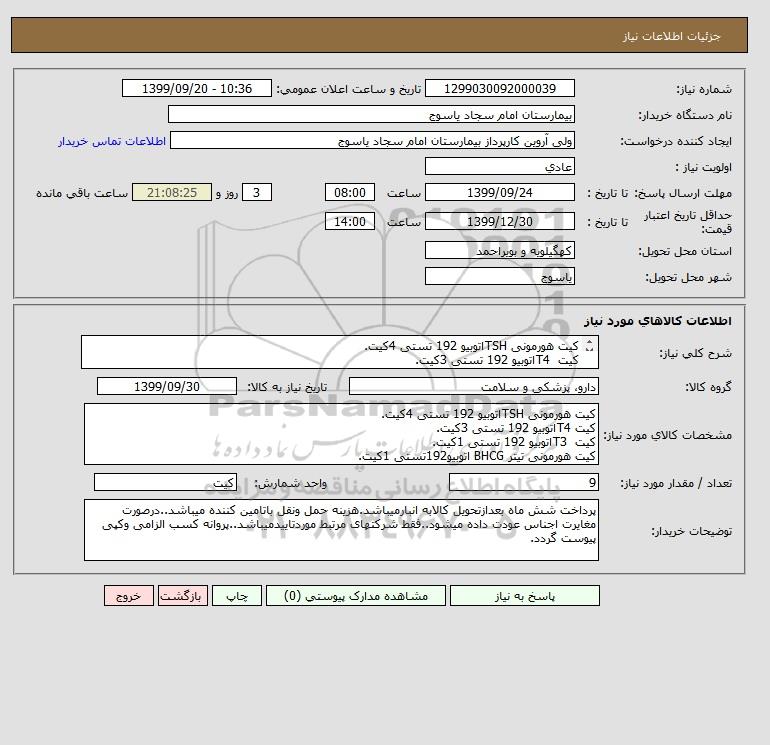Image resolution: width=770 pixels, height=745 pixels.
Task: Click the توضیحات خریدار text area
Action: [x=341, y=530]
